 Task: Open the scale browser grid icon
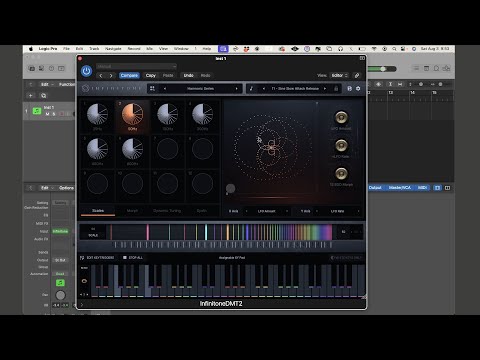(152, 88)
